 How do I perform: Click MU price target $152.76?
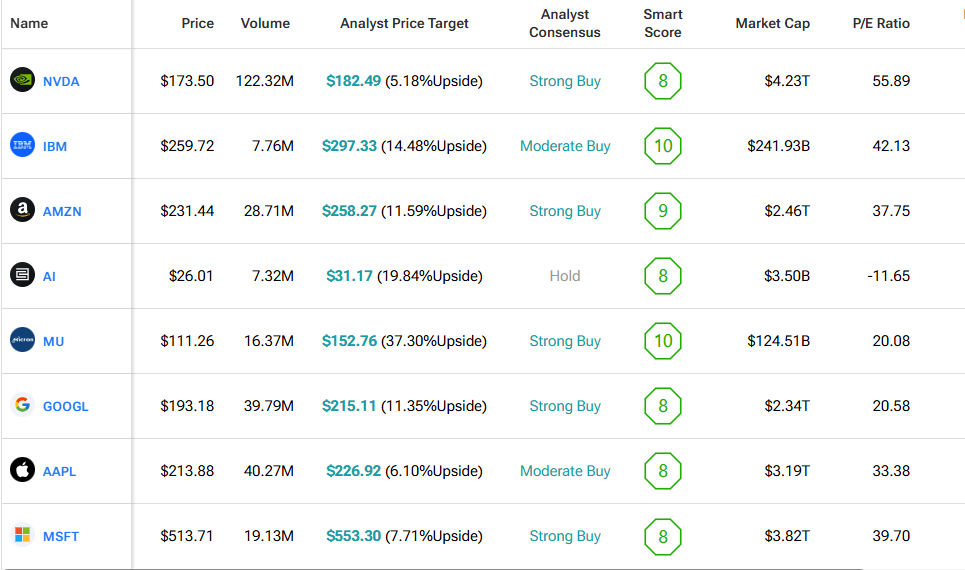[350, 340]
